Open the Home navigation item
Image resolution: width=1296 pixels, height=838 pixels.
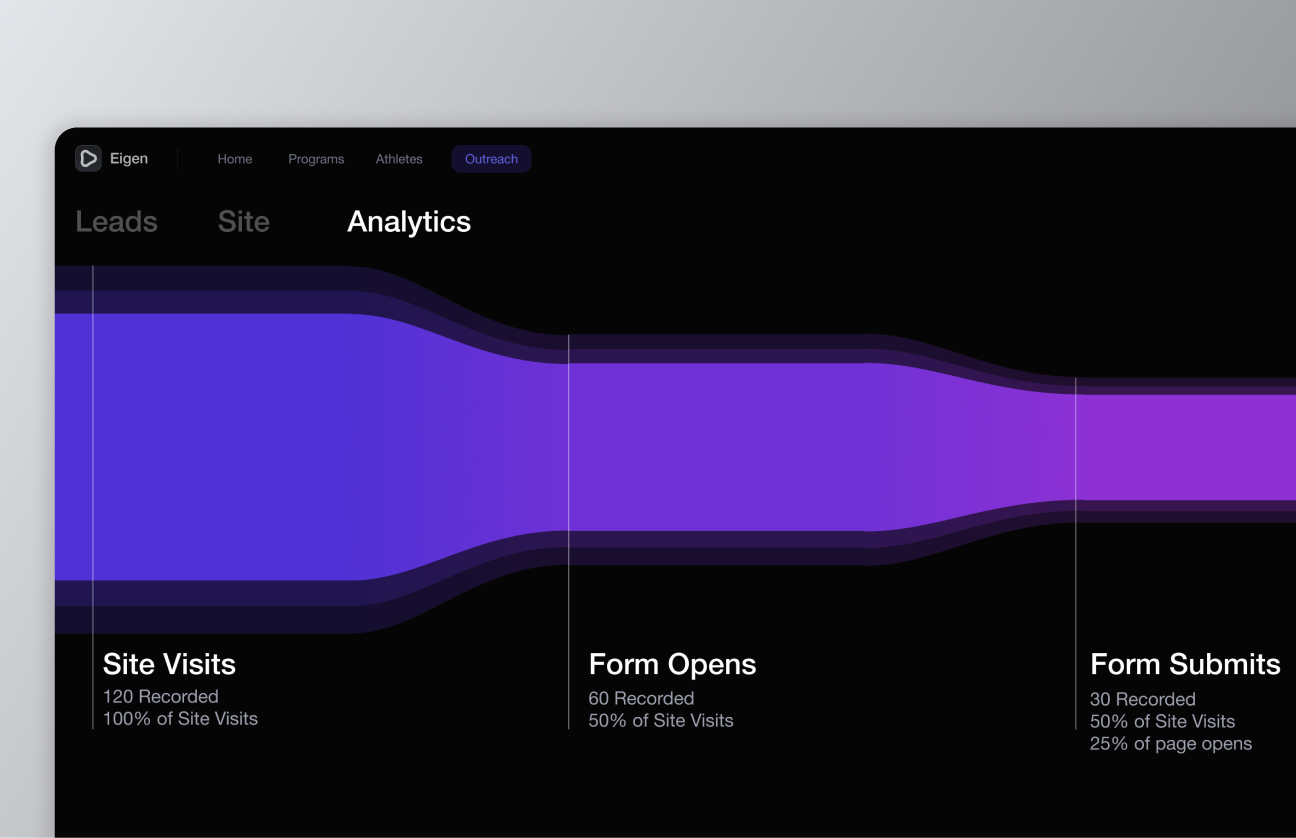click(x=235, y=159)
